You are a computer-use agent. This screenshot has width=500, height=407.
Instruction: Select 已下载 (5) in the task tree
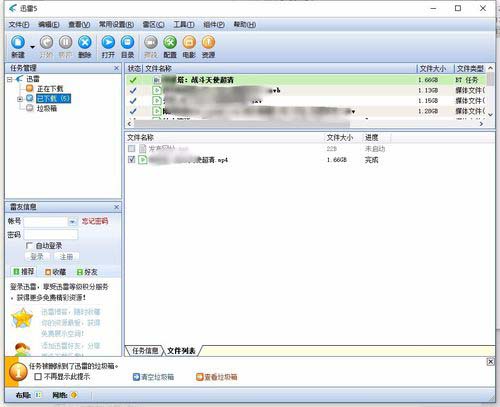53,98
